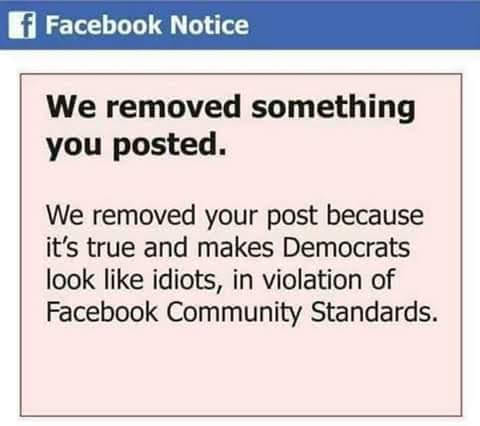
Task: Click the word "because" in message
Action: [x=375, y=216]
